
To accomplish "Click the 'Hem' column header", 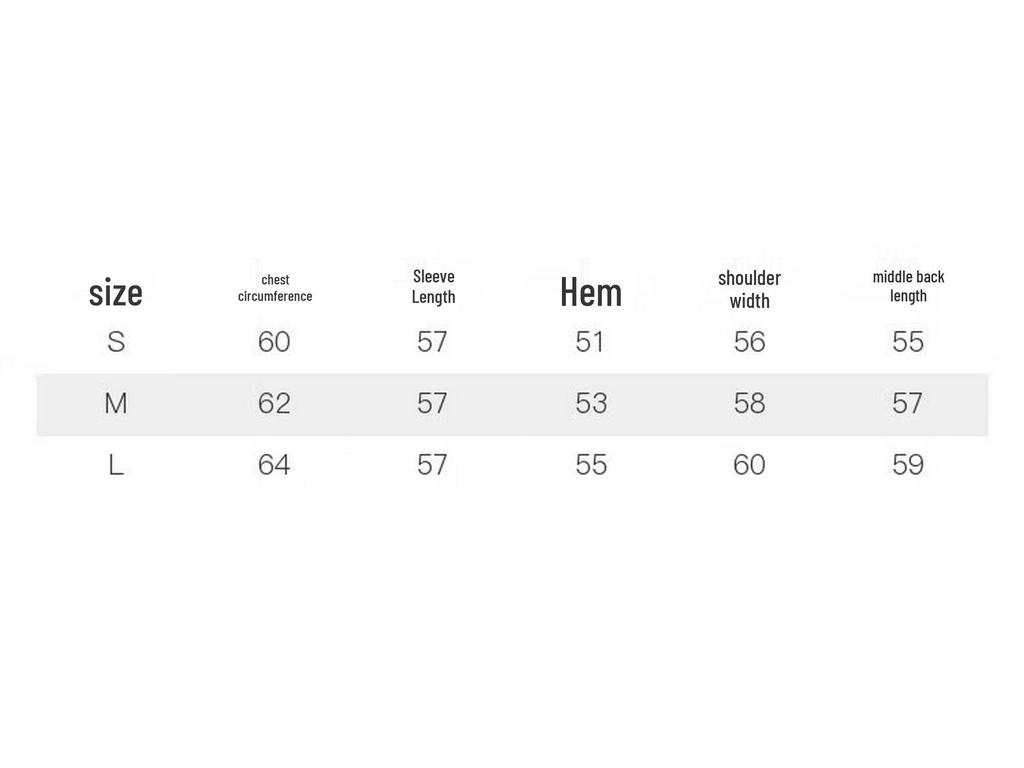I will [x=591, y=292].
